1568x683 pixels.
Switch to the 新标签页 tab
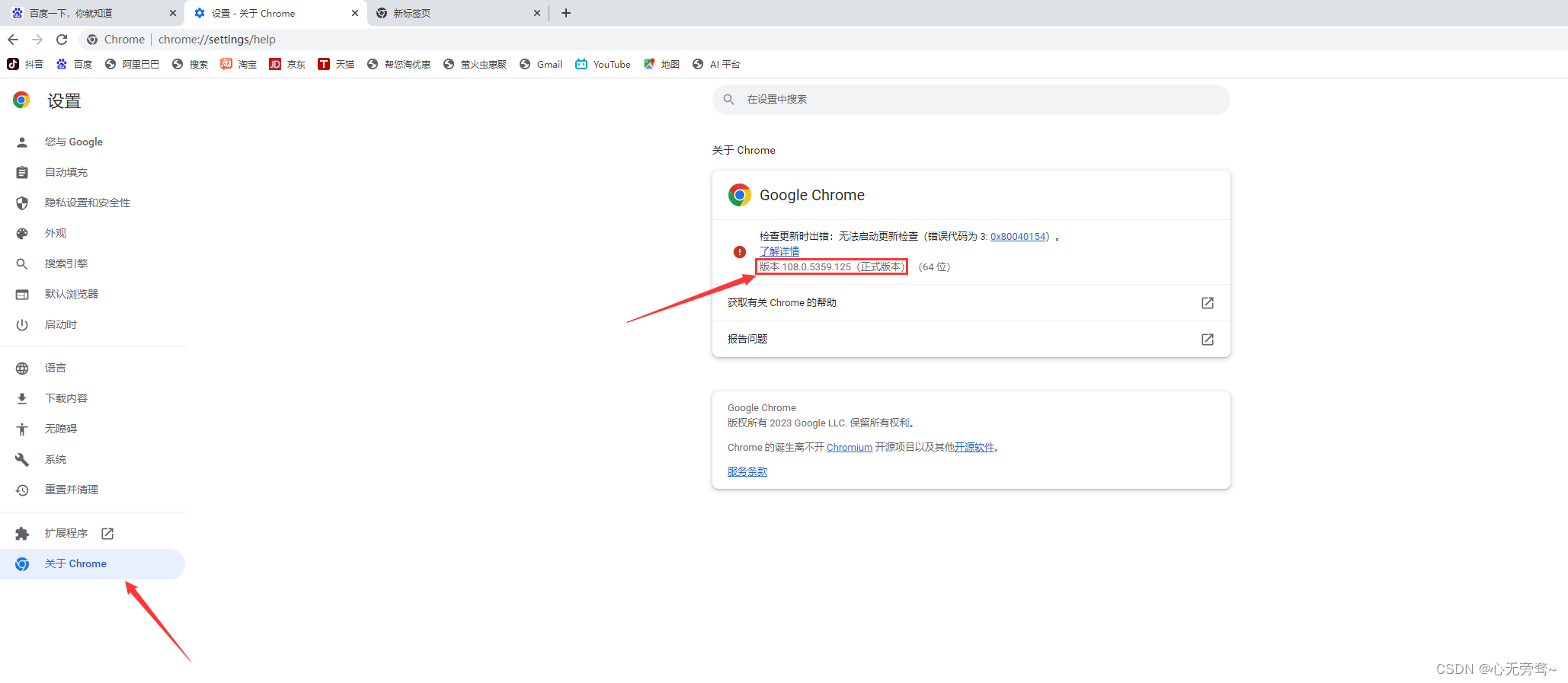pyautogui.click(x=457, y=13)
